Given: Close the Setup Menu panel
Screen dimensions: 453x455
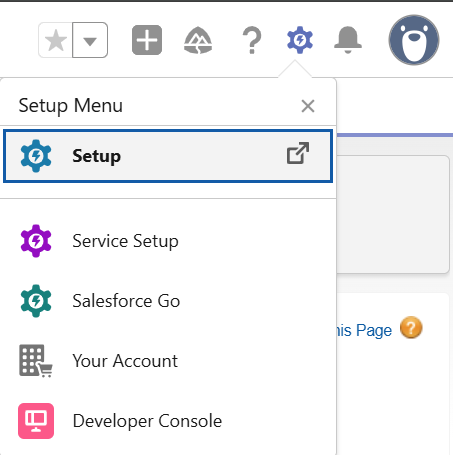Looking at the screenshot, I should point(308,106).
